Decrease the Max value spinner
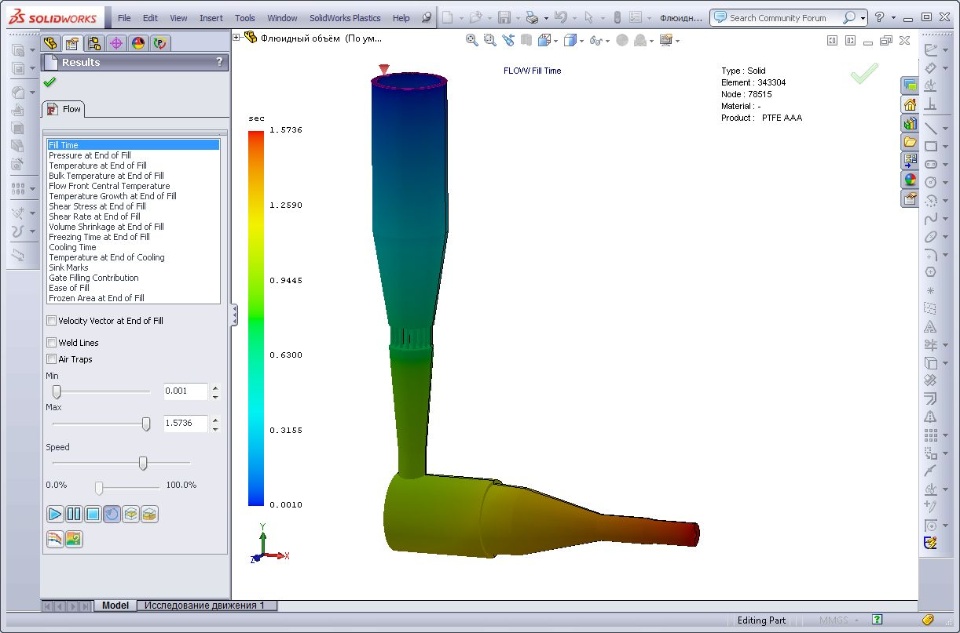 (x=216, y=428)
